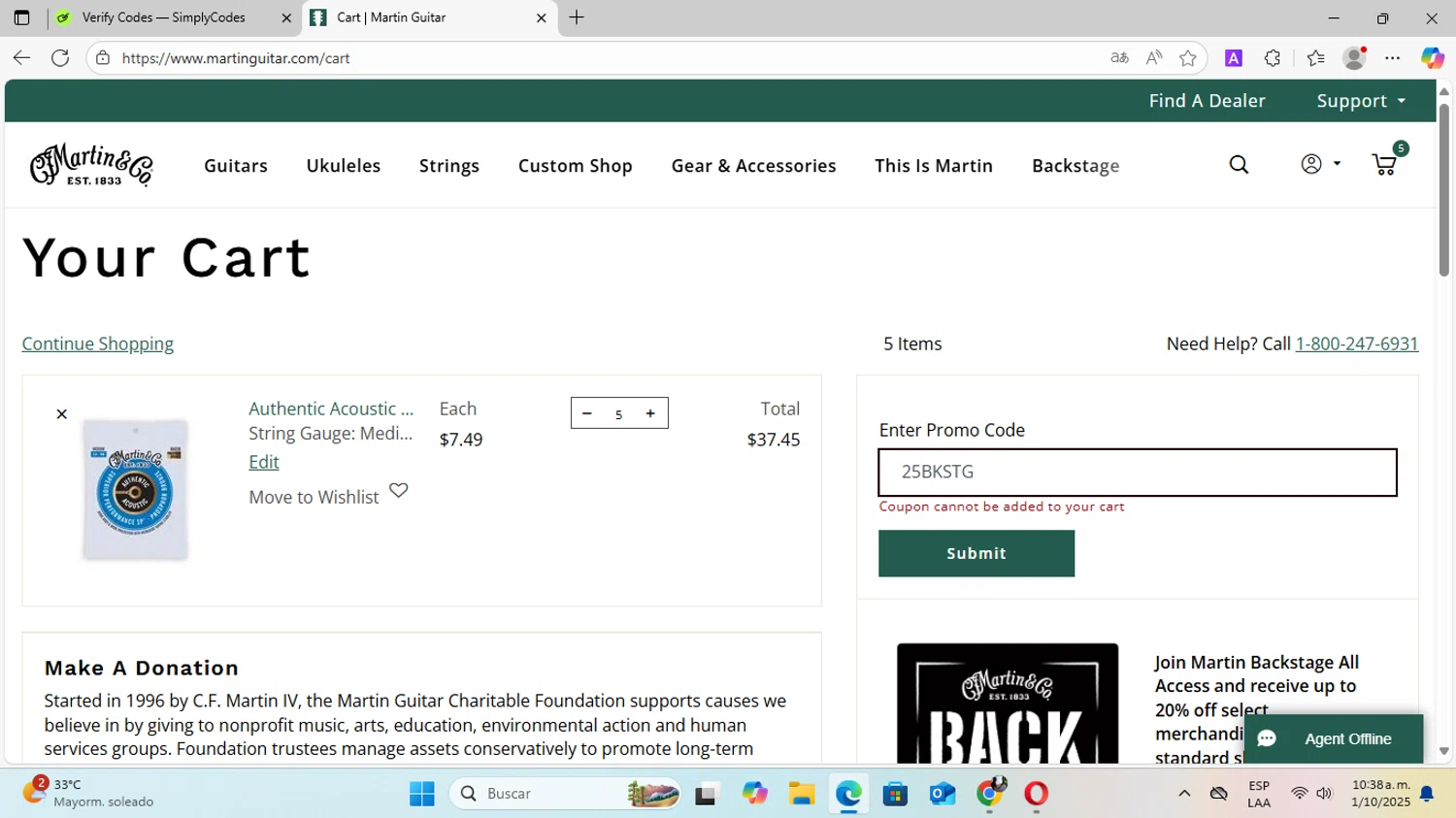Open Google Chrome from the taskbar

click(990, 794)
